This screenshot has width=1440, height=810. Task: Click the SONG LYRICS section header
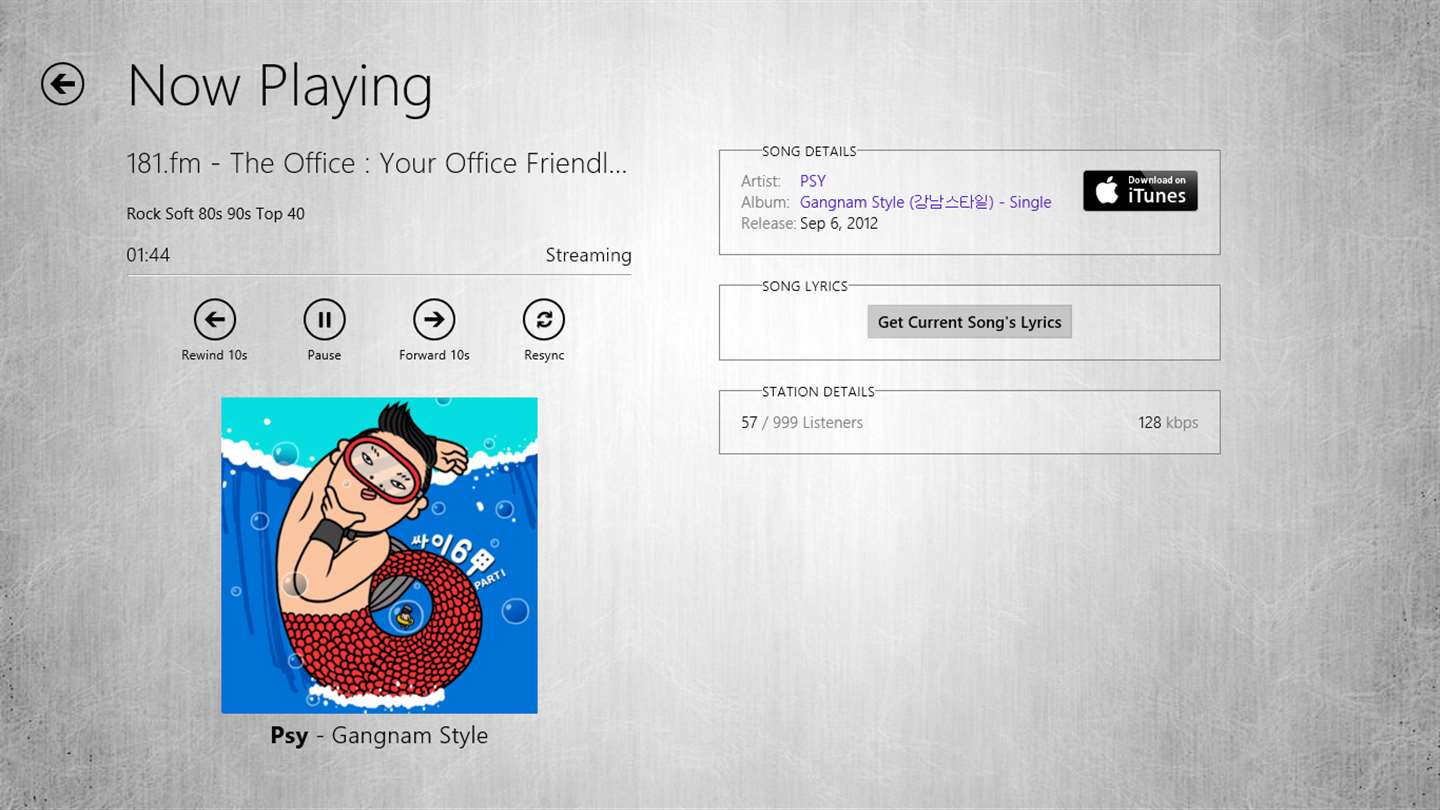805,286
